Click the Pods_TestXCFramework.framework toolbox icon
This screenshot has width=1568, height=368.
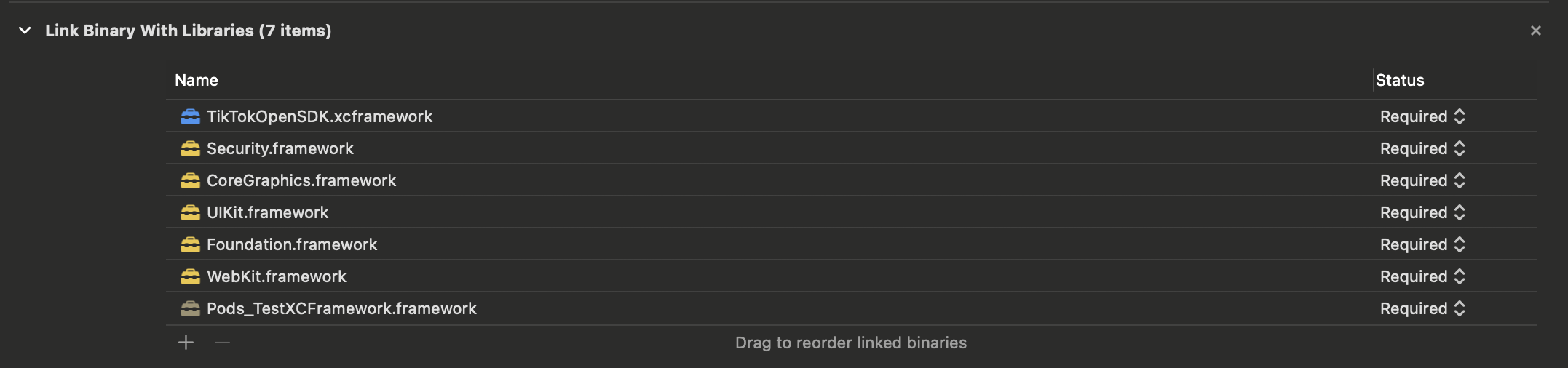(x=190, y=308)
